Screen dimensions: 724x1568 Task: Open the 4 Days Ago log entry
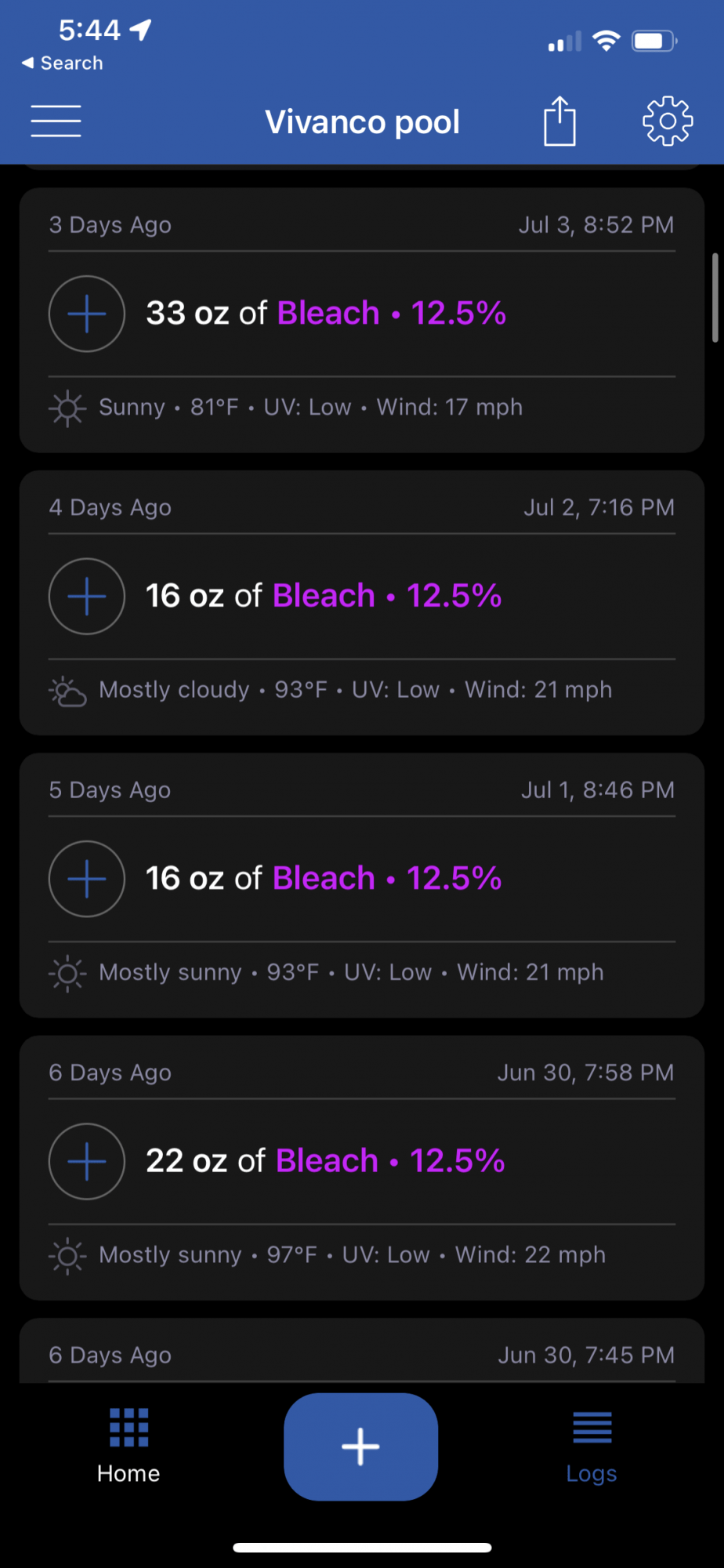point(362,603)
